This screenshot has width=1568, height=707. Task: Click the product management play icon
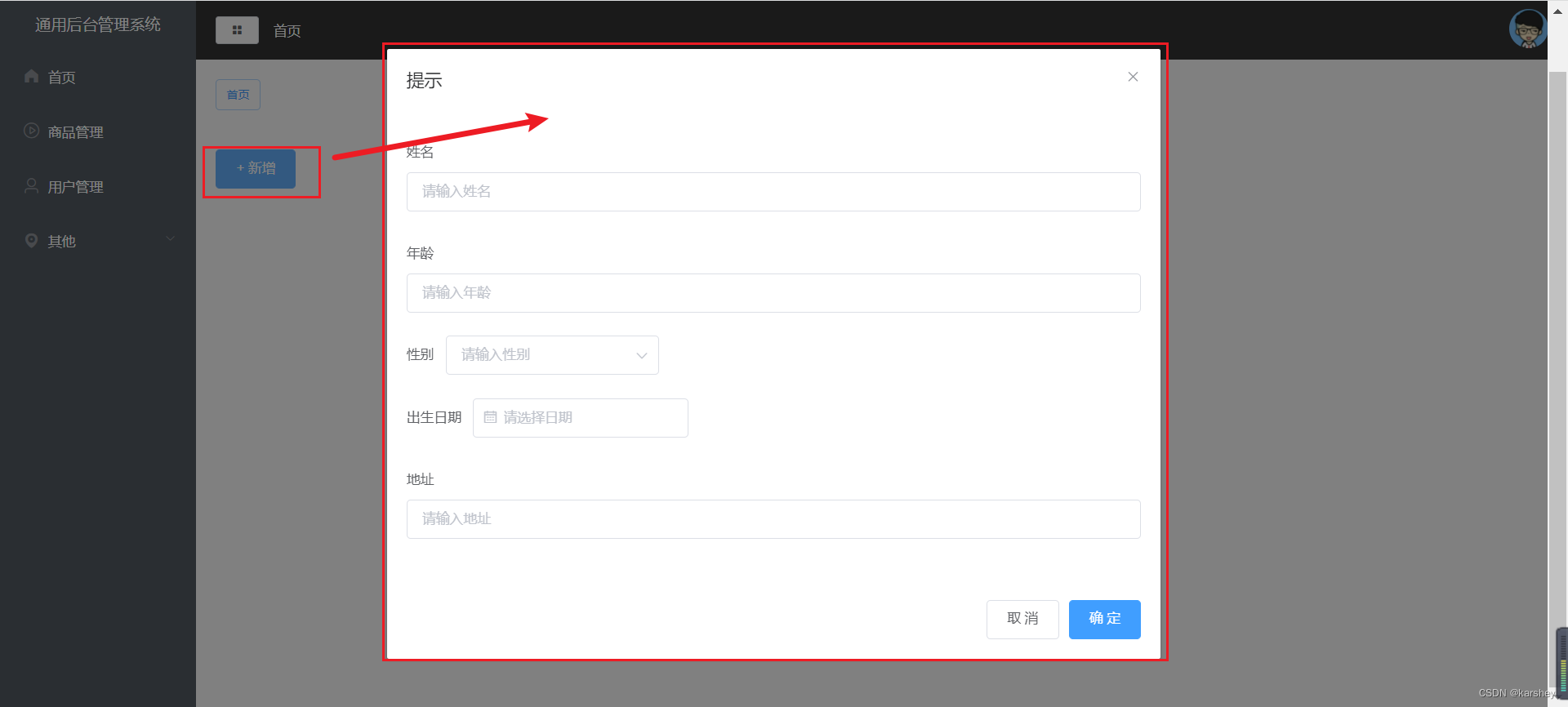[32, 131]
